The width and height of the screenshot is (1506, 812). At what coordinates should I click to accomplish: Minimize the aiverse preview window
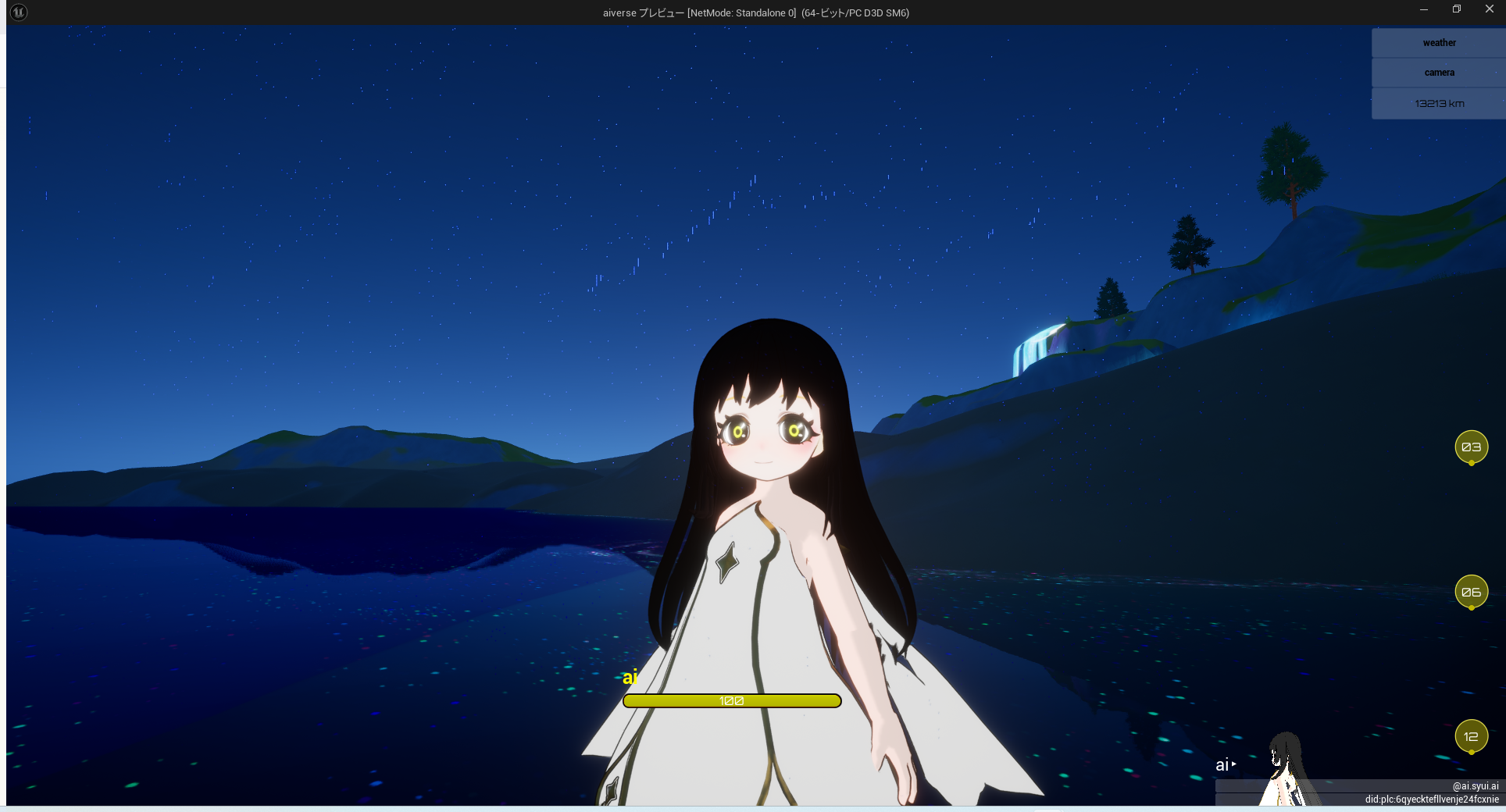tap(1423, 9)
